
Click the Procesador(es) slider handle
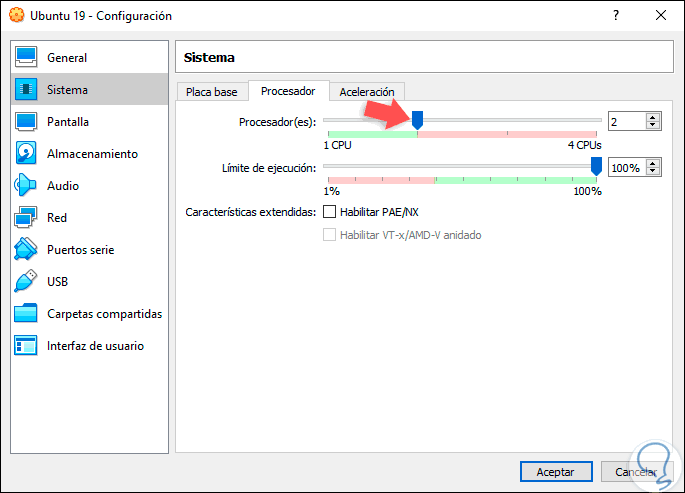(x=418, y=120)
